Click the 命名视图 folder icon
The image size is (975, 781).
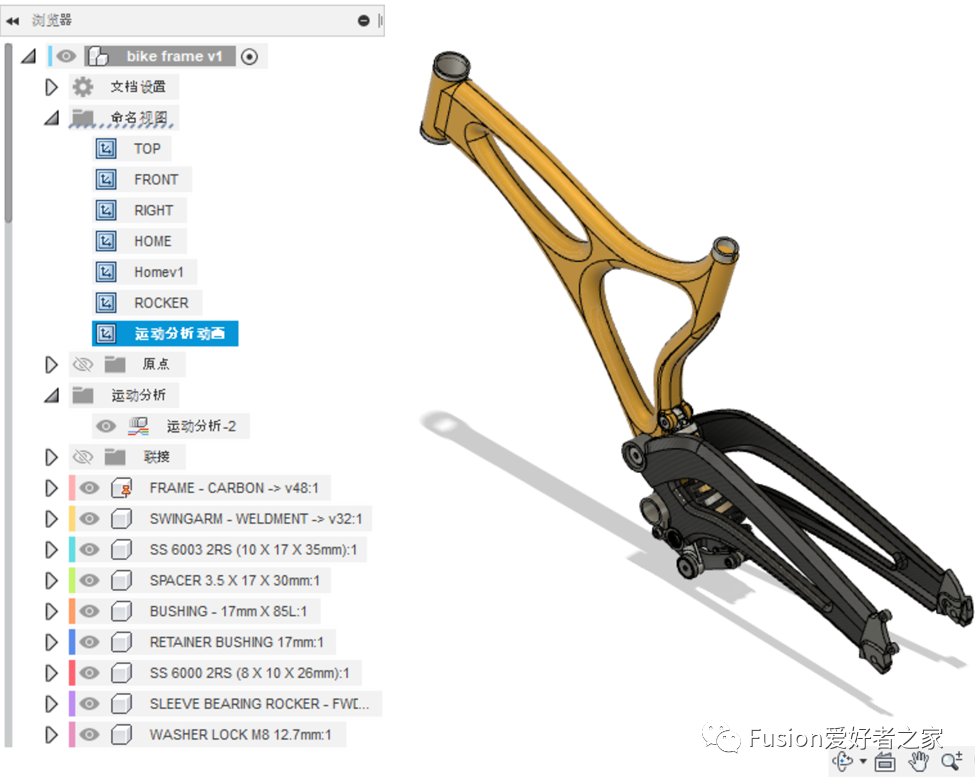point(82,117)
